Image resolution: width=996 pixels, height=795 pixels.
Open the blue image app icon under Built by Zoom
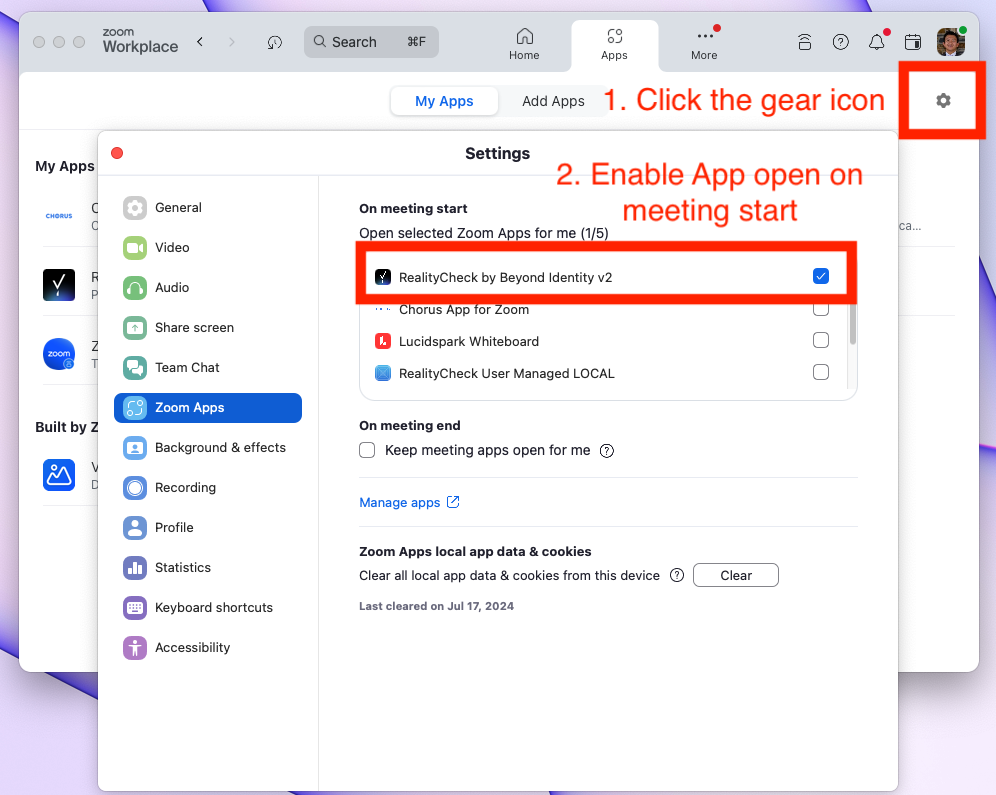(x=59, y=475)
